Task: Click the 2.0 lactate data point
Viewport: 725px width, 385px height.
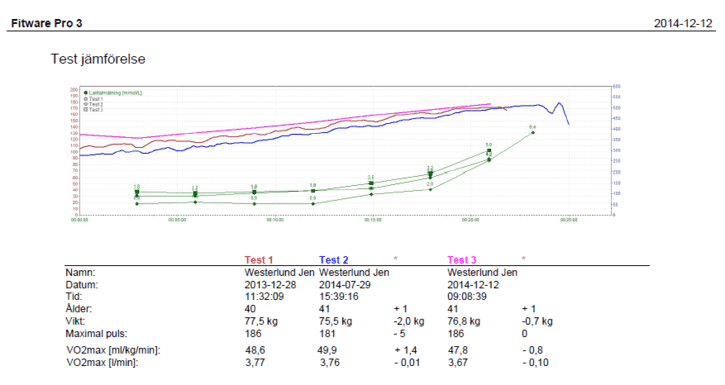Action: [430, 189]
